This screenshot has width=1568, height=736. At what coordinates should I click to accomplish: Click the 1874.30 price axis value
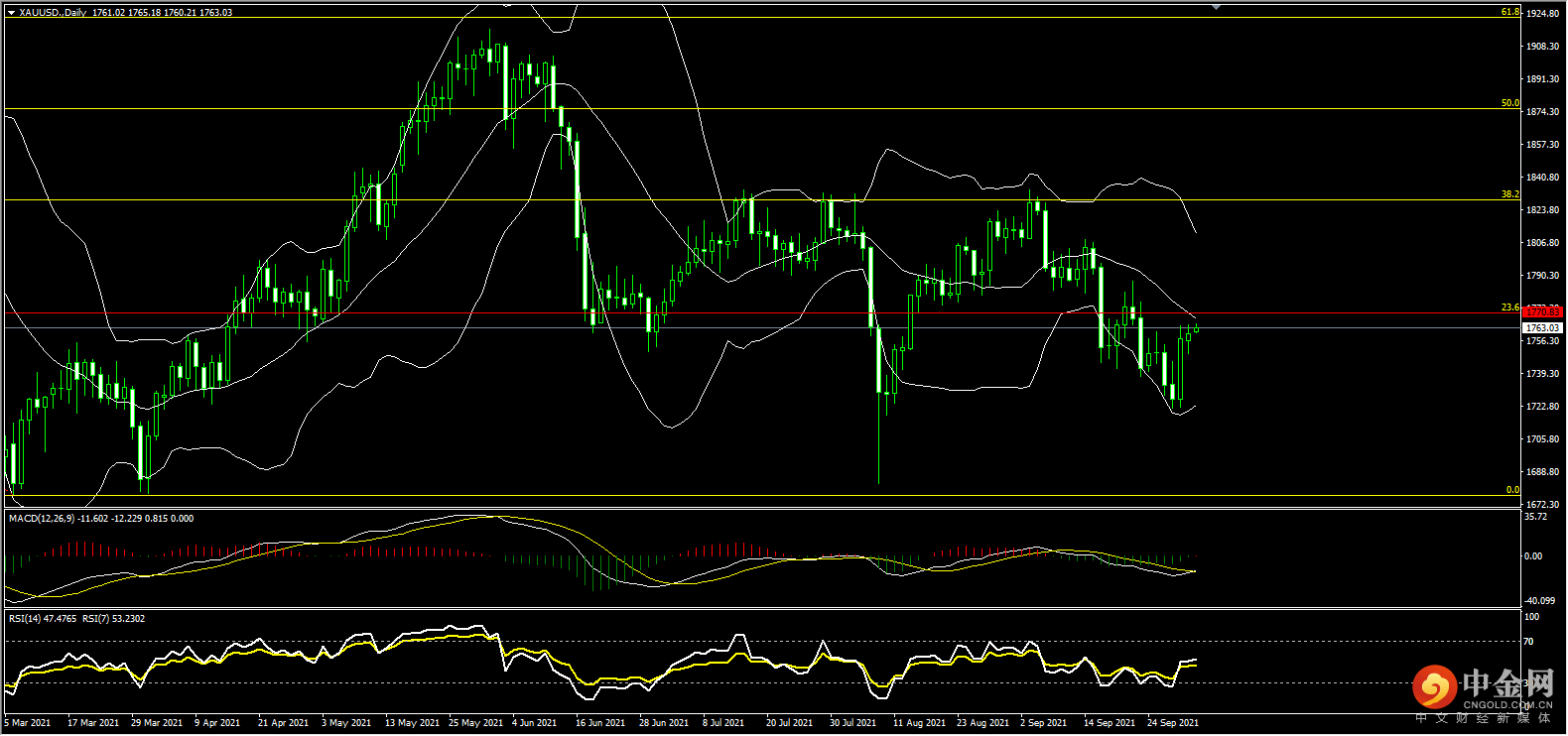1542,112
